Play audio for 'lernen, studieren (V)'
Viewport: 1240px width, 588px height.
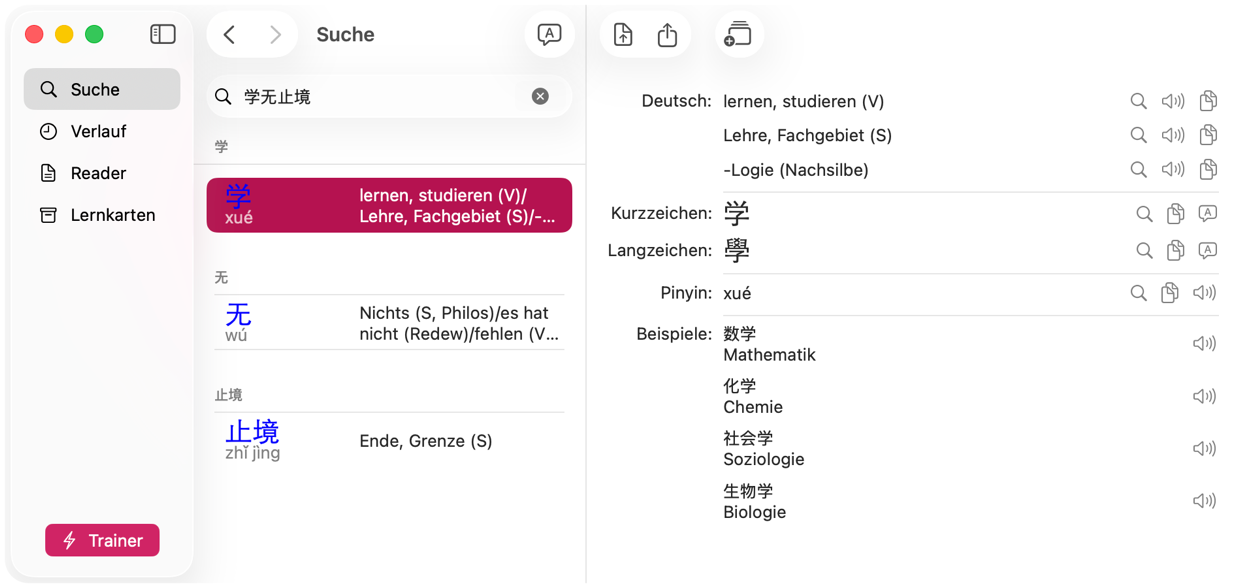1173,101
